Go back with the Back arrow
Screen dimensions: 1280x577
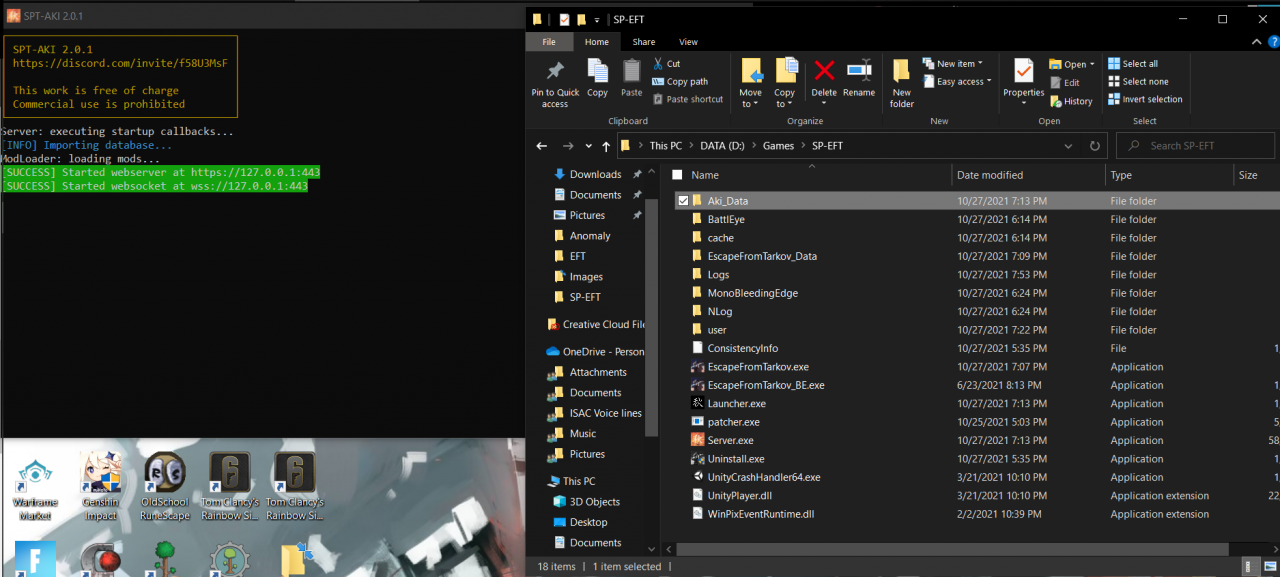coord(542,146)
